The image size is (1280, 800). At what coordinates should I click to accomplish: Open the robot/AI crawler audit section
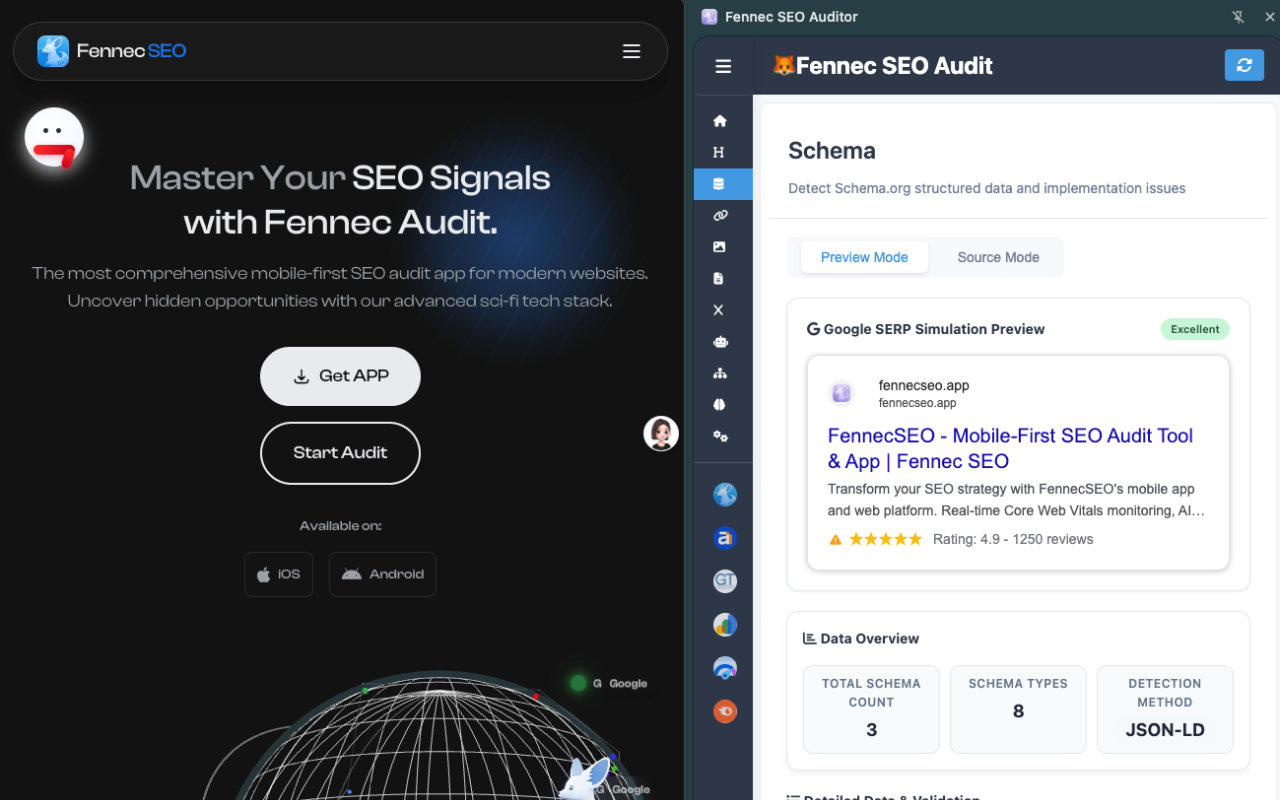(719, 341)
